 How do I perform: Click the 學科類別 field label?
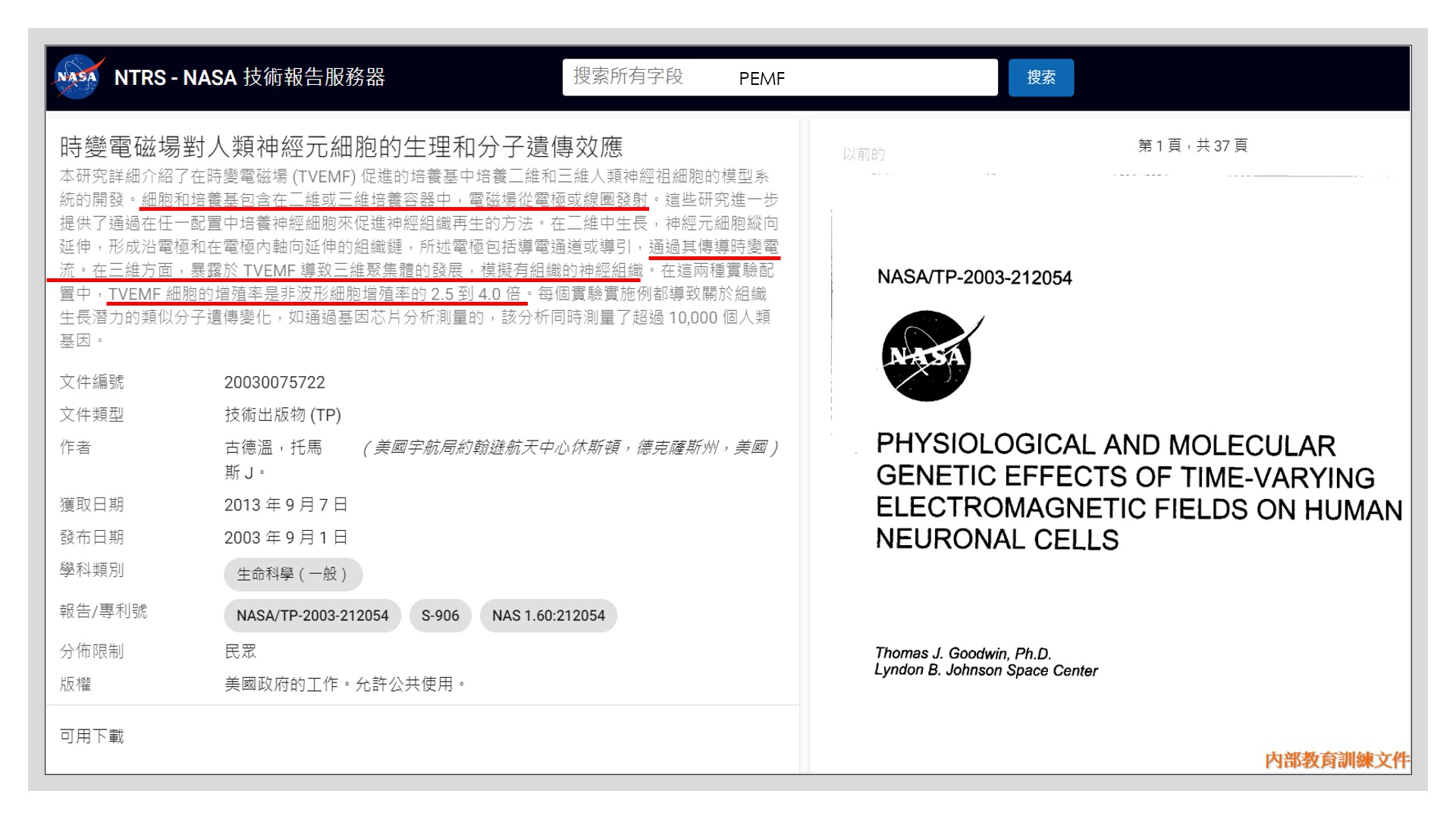click(92, 570)
